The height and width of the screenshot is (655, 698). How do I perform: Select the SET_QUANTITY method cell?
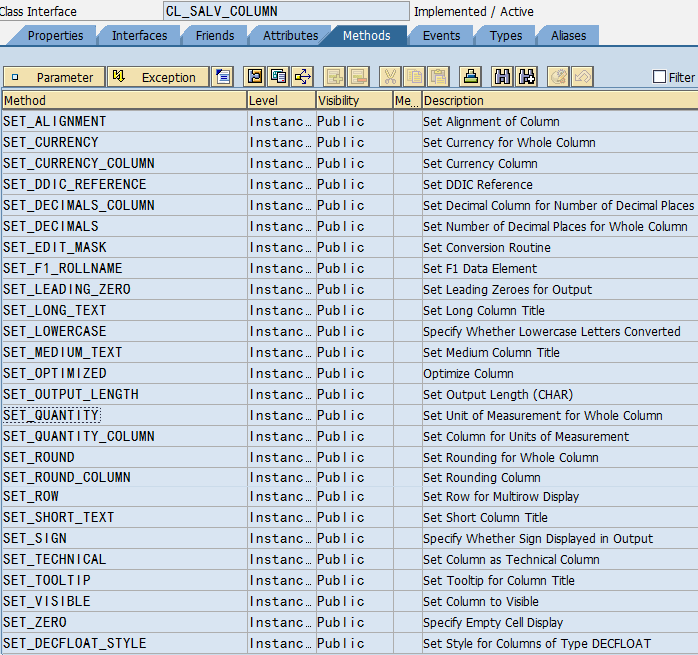124,415
